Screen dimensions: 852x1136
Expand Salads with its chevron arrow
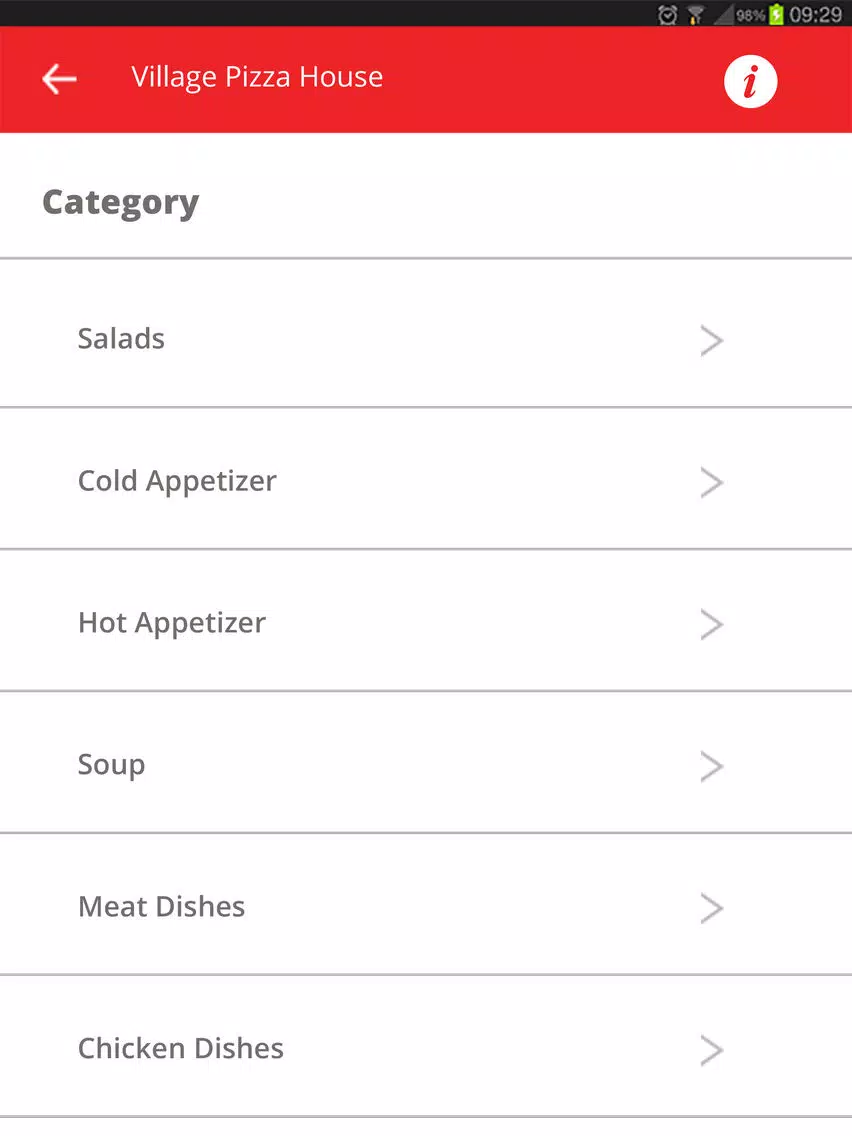pyautogui.click(x=711, y=341)
